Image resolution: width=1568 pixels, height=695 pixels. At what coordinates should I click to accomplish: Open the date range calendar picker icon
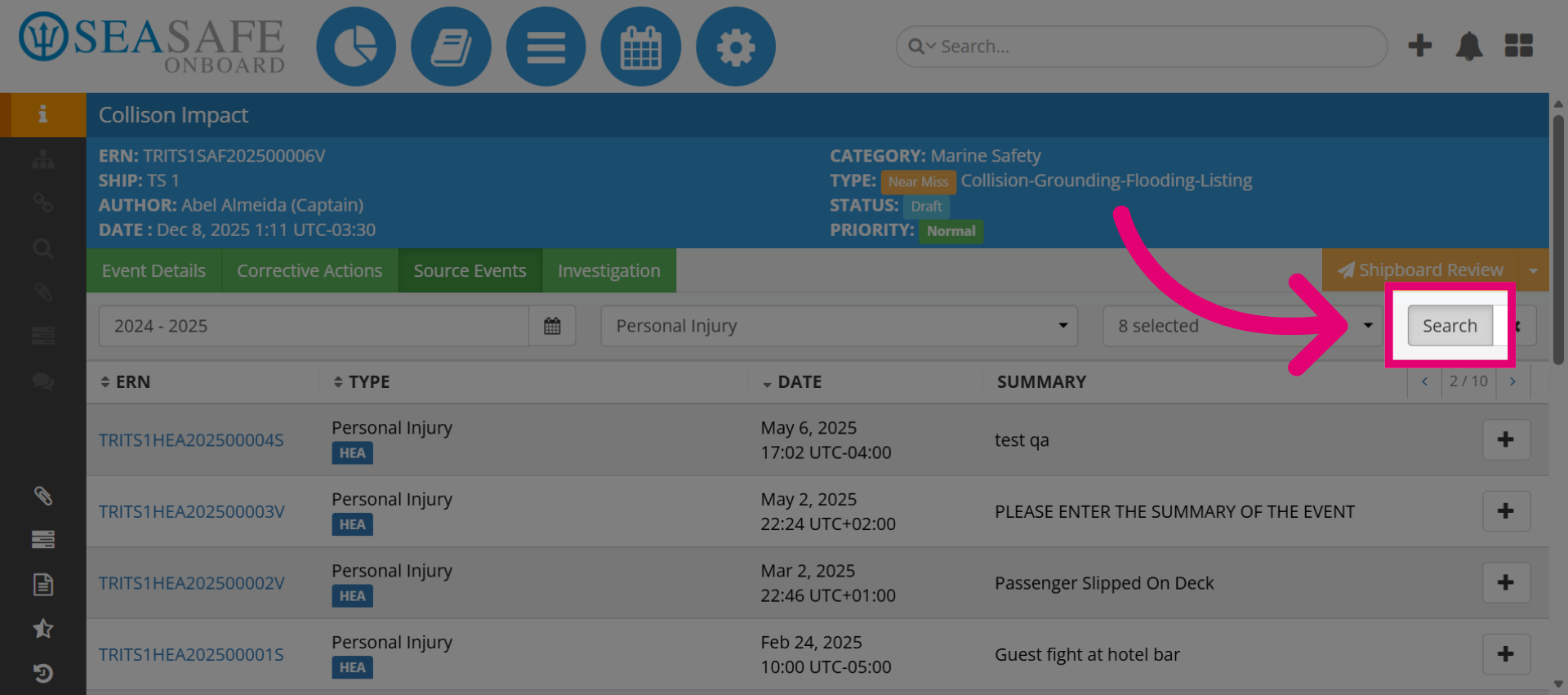pyautogui.click(x=552, y=326)
